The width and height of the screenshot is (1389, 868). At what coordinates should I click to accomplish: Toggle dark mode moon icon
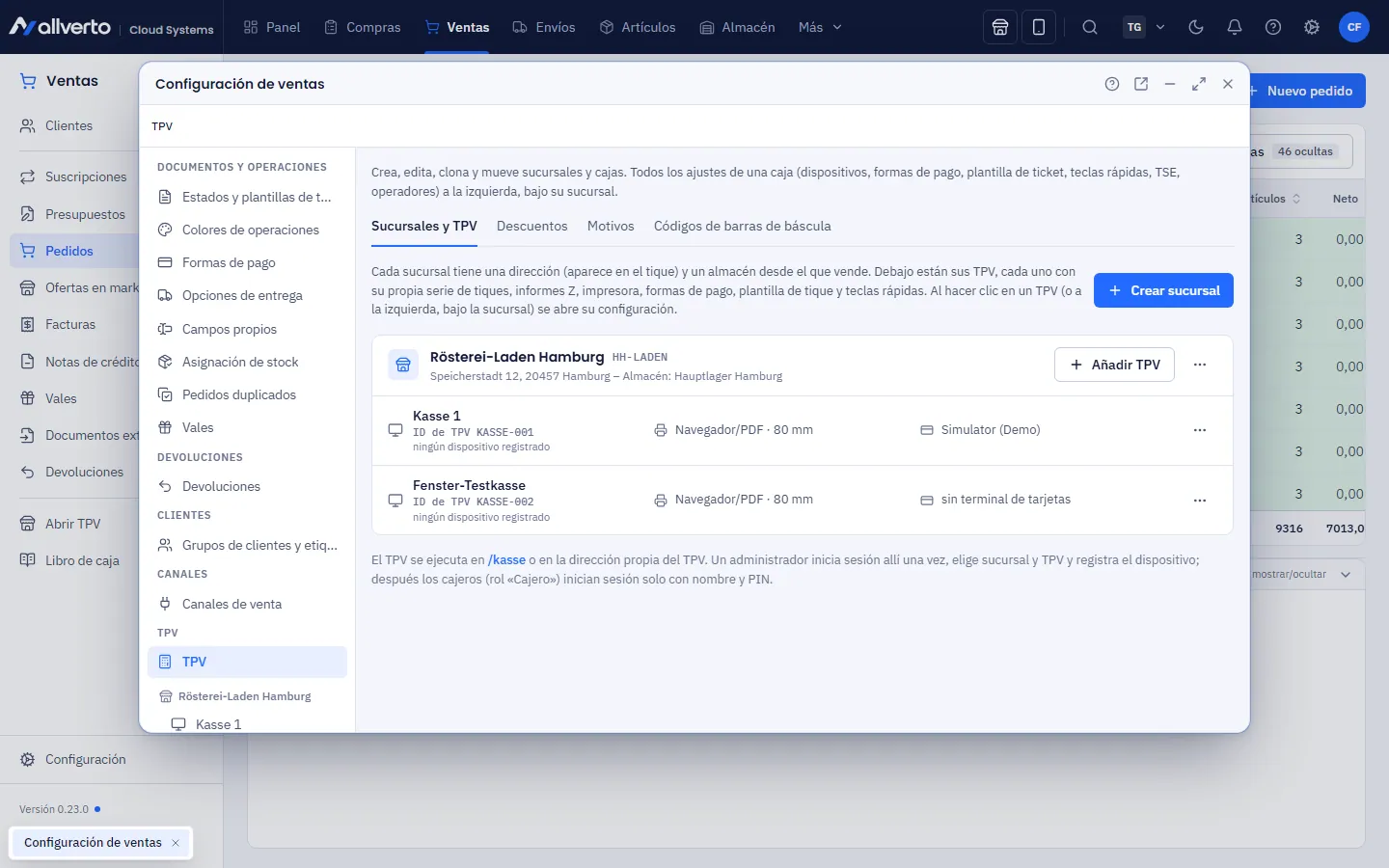(1196, 27)
